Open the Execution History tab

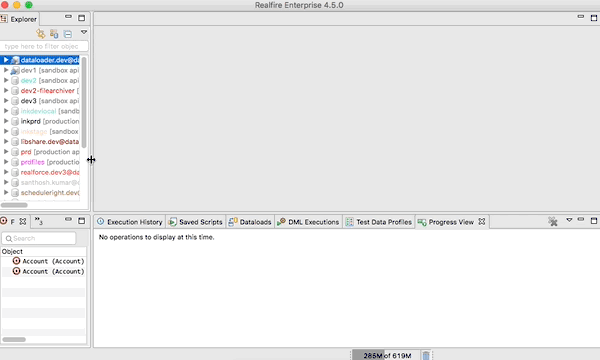(130, 222)
